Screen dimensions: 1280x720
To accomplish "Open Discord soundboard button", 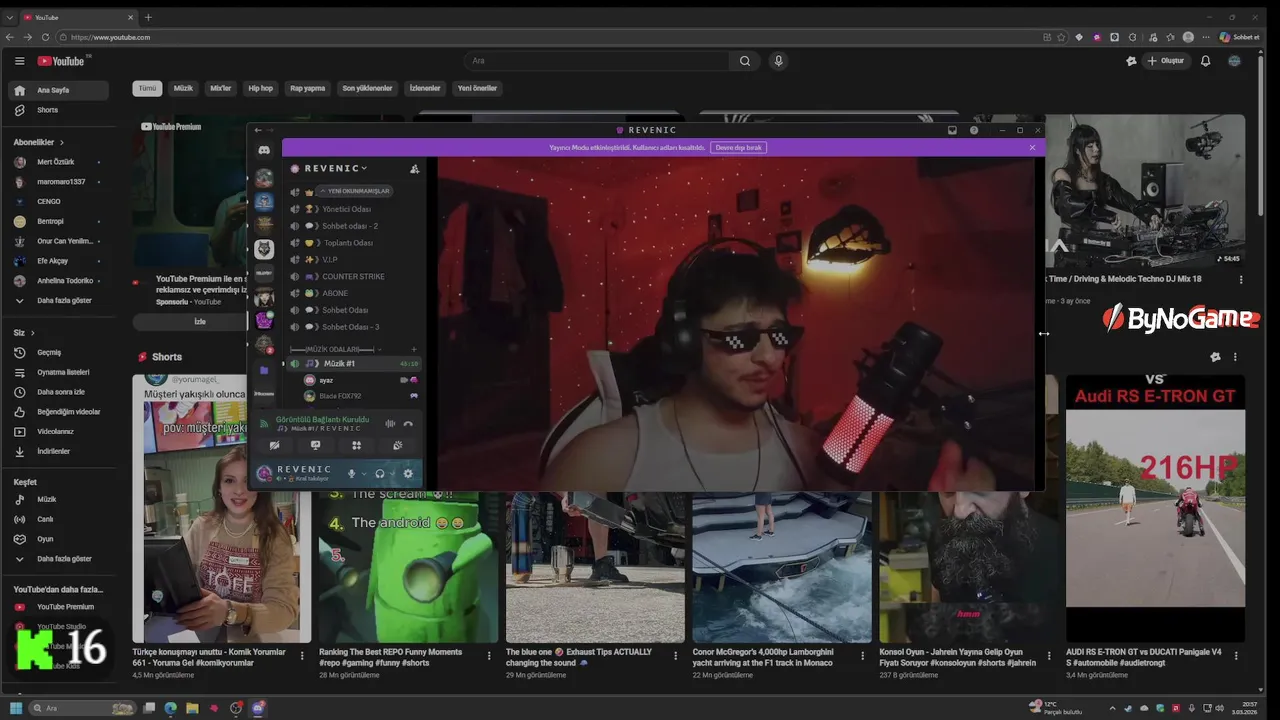I will click(x=397, y=445).
